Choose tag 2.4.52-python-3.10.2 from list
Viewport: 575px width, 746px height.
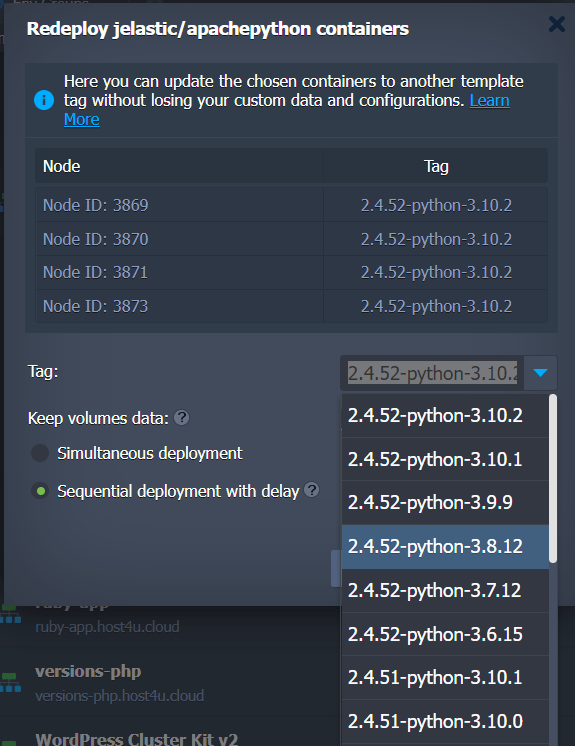coord(445,415)
